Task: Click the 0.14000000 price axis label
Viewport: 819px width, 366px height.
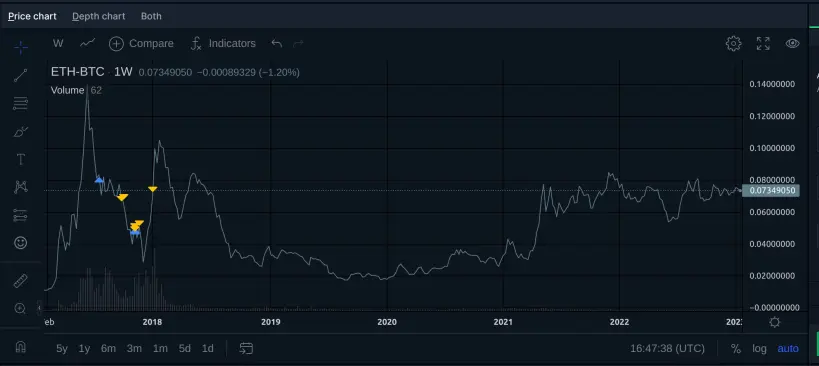Action: tap(772, 84)
